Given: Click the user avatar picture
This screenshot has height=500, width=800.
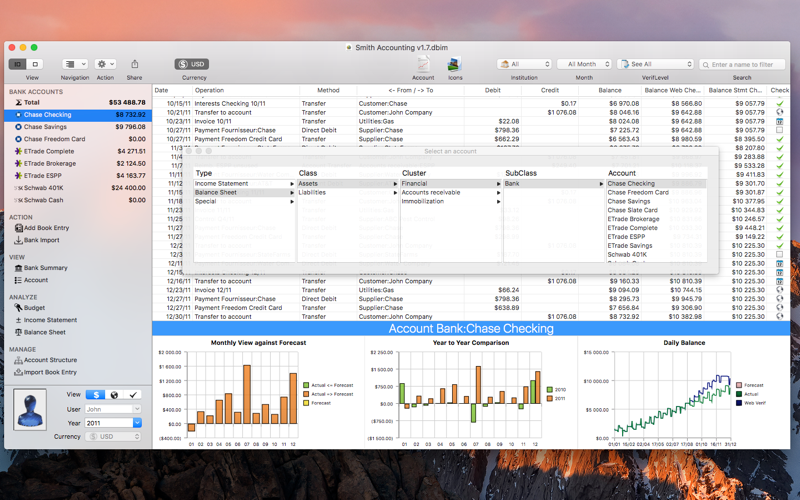Looking at the screenshot, I should point(30,409).
